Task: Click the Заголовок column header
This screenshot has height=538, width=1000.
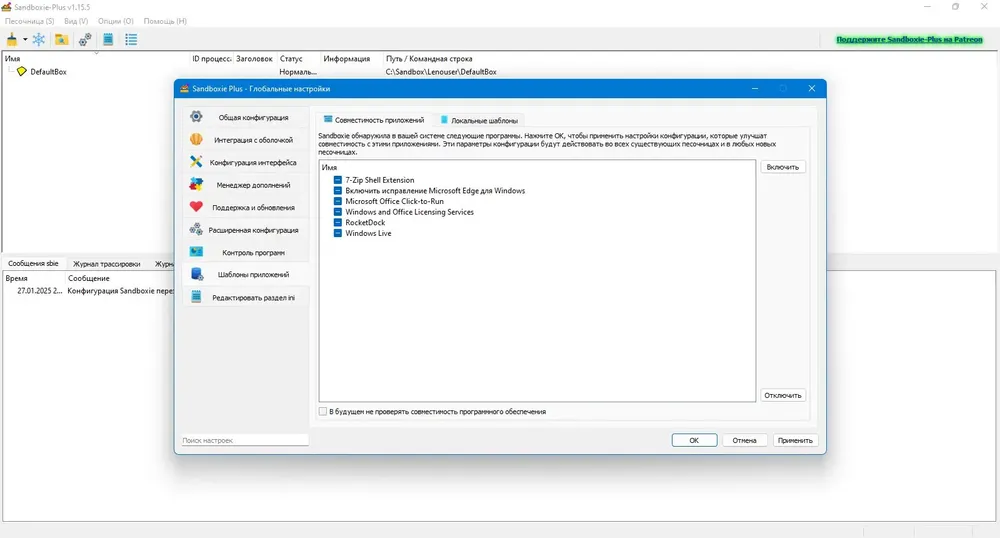Action: 254,59
